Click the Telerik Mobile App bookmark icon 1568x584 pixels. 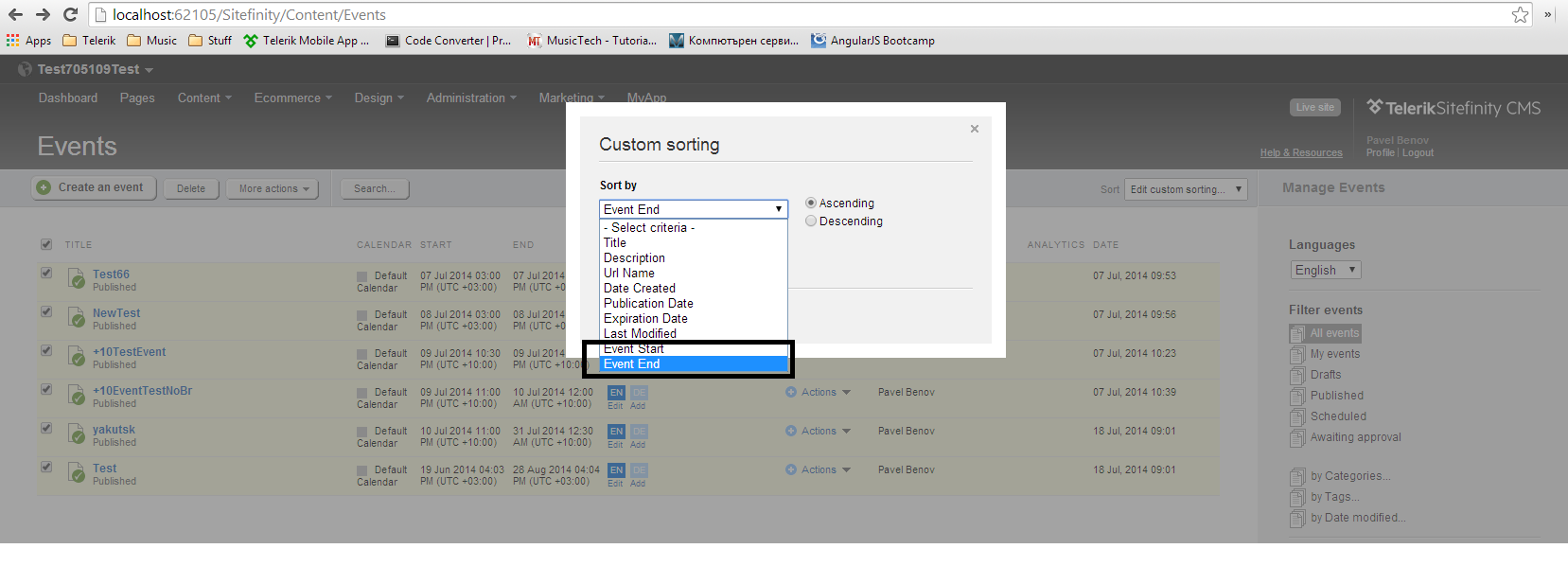click(251, 41)
